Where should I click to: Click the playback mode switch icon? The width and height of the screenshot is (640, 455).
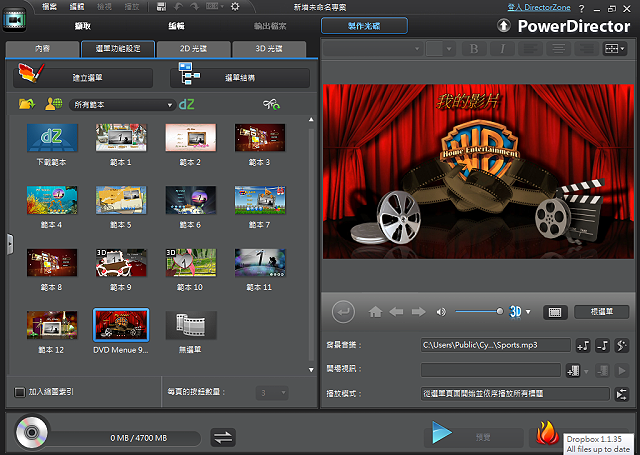tap(622, 394)
